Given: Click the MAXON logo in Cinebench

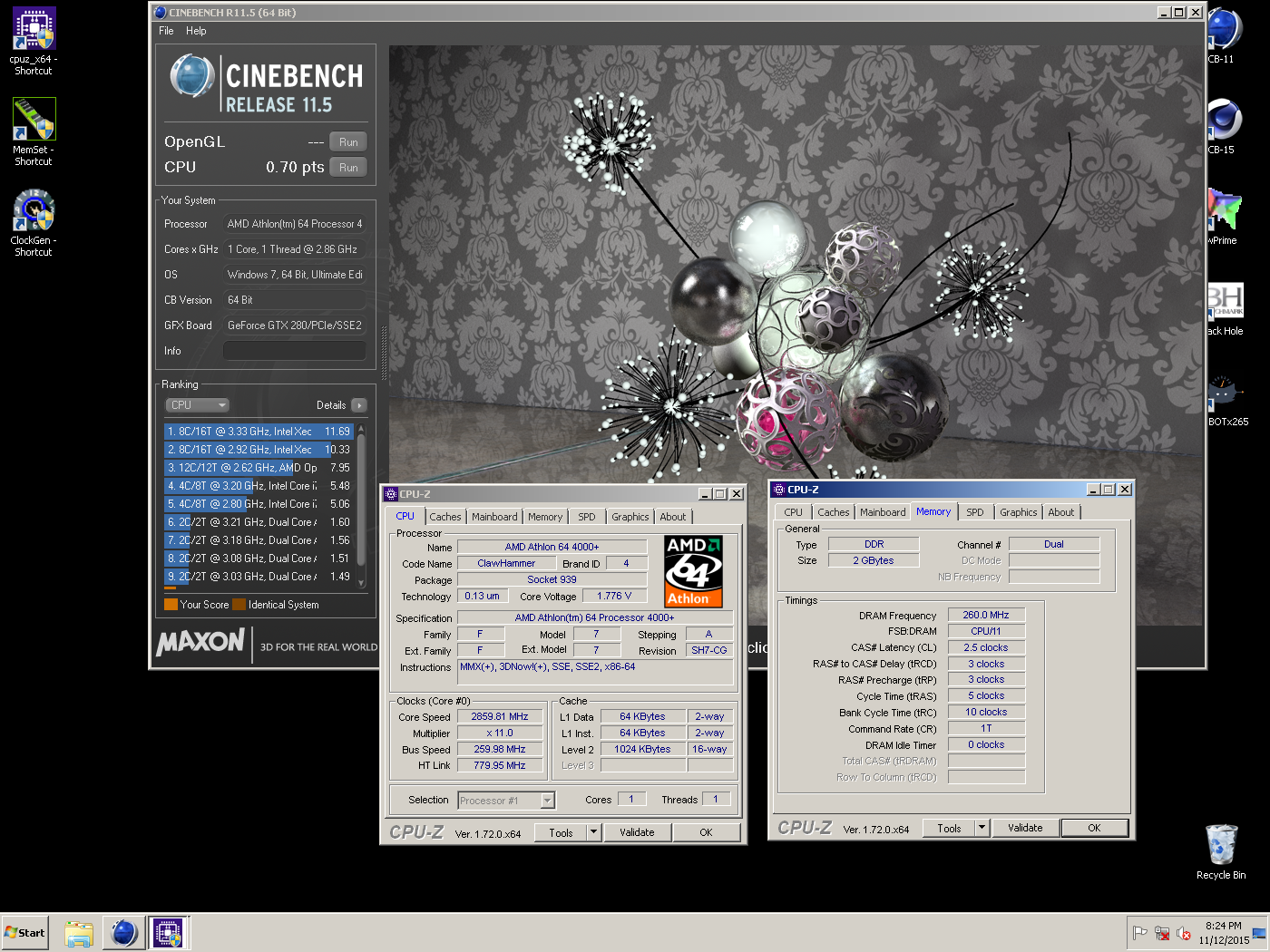Looking at the screenshot, I should [200, 642].
